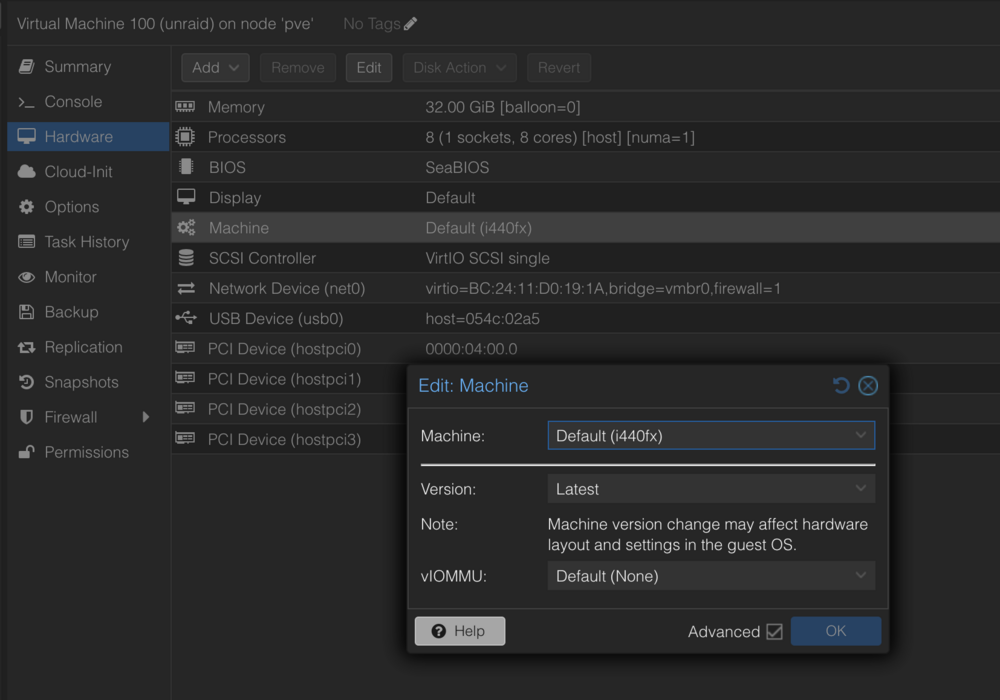This screenshot has width=1000, height=700.
Task: Click the pencil icon to edit tags
Action: click(410, 24)
